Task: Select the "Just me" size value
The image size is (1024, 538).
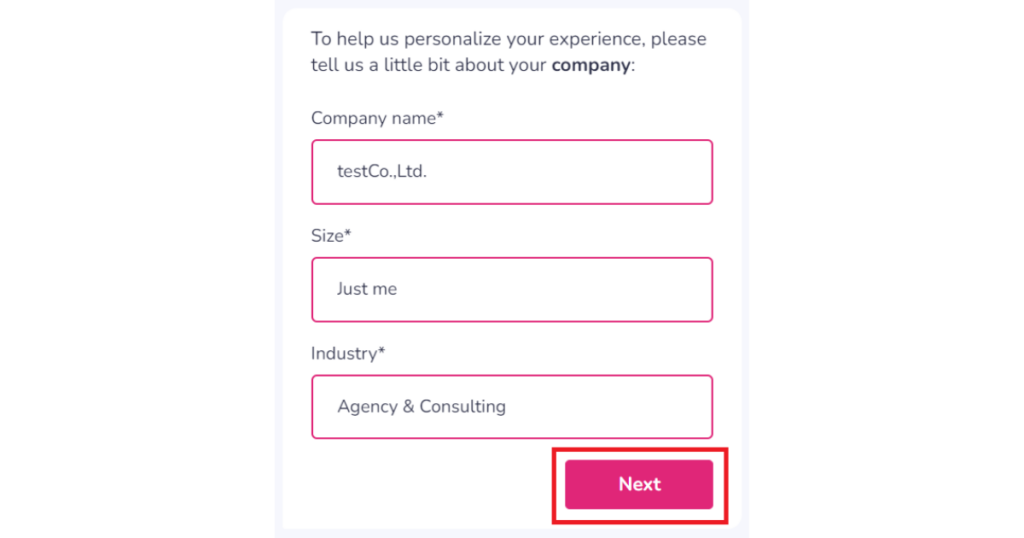Action: pos(367,290)
